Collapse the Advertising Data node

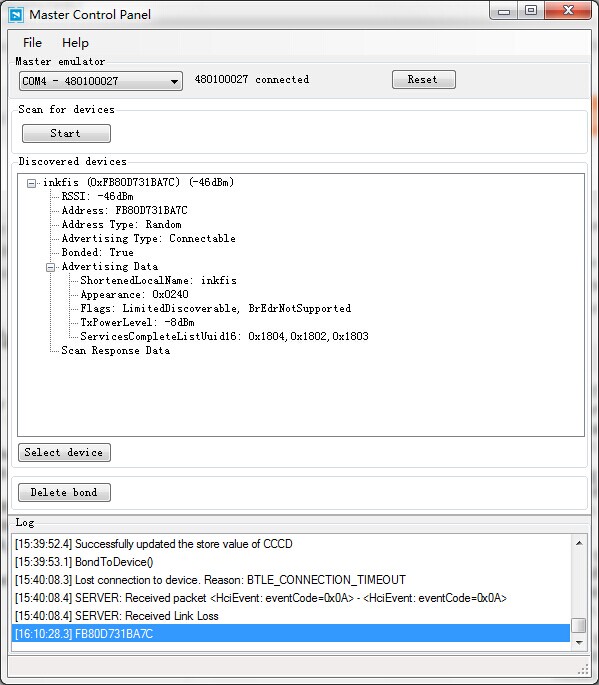(51, 267)
